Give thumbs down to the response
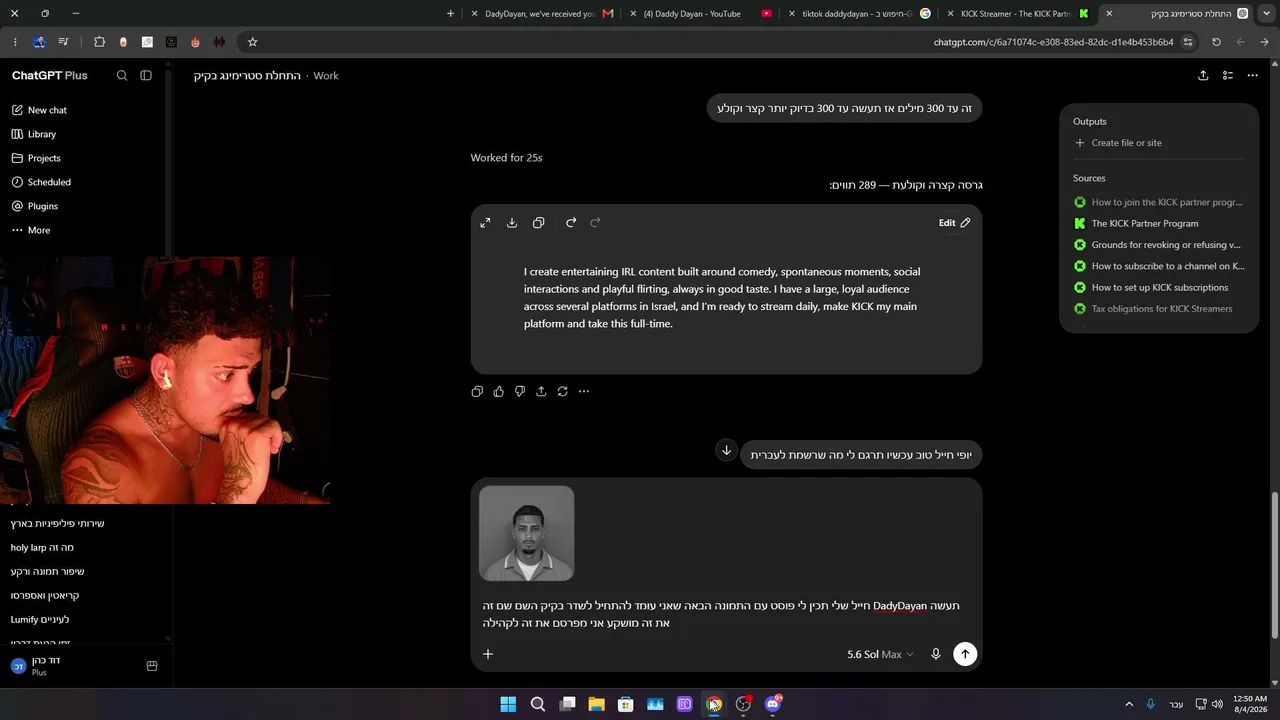Viewport: 1280px width, 720px height. pyautogui.click(x=520, y=391)
